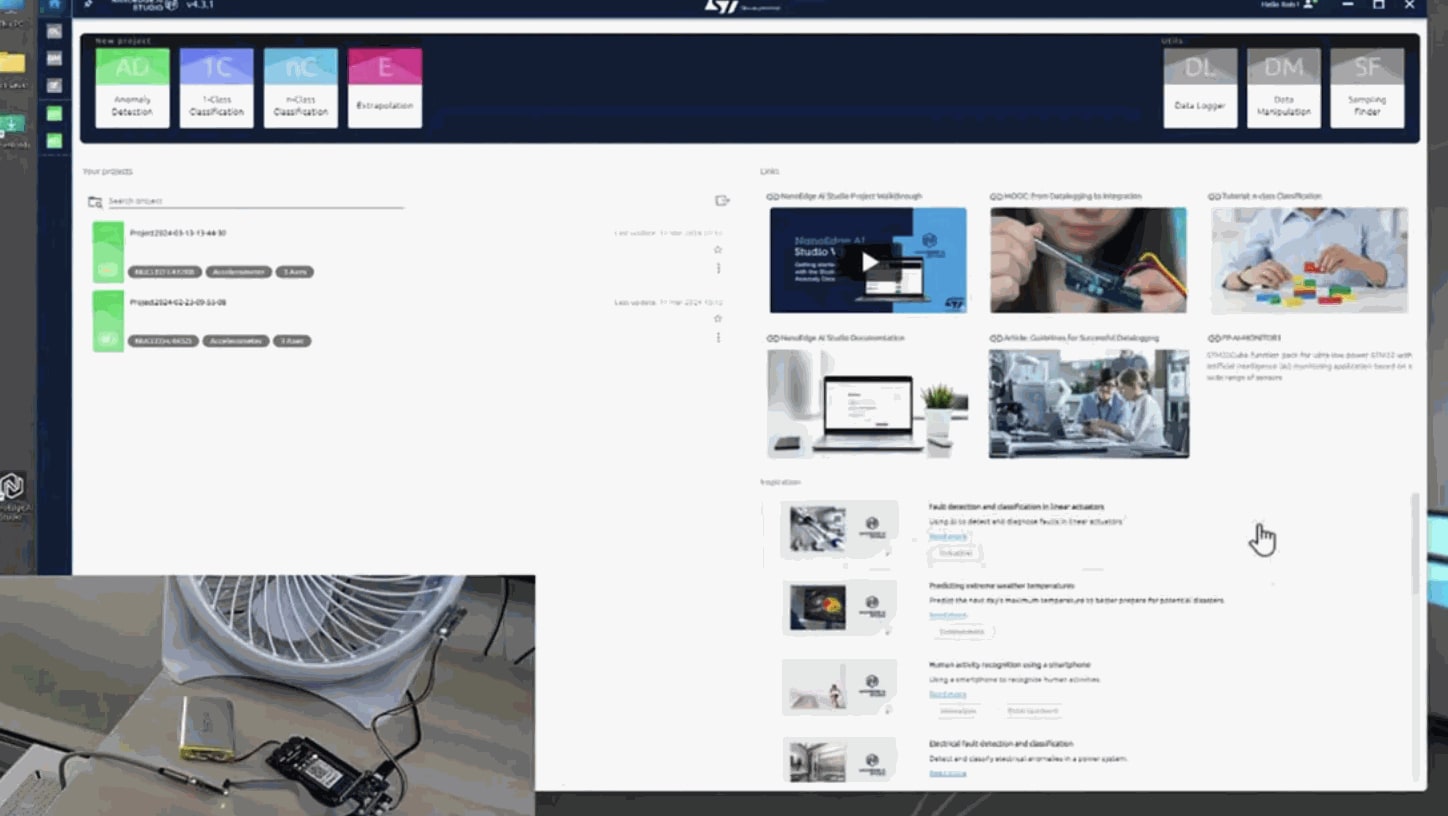Click the pin icon left of the studio logo

pos(89,5)
